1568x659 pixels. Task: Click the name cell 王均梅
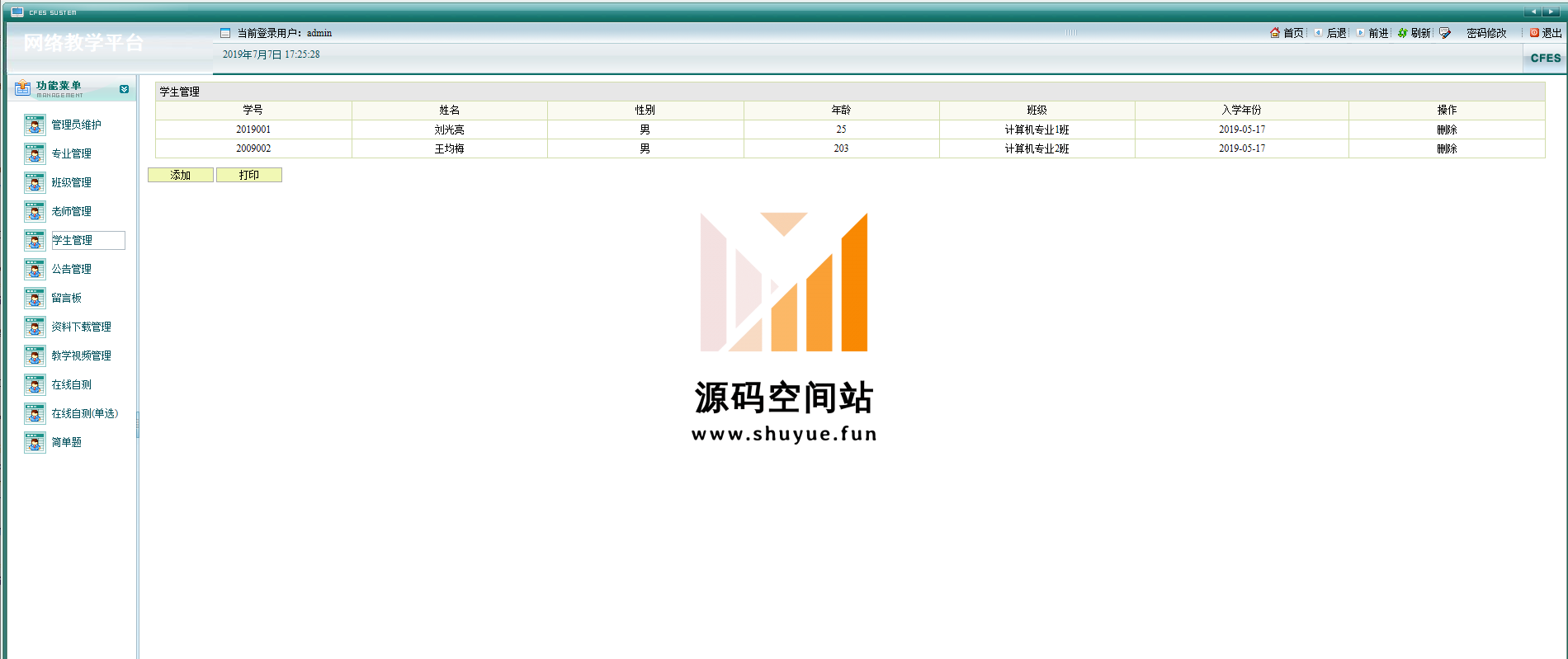click(x=450, y=148)
